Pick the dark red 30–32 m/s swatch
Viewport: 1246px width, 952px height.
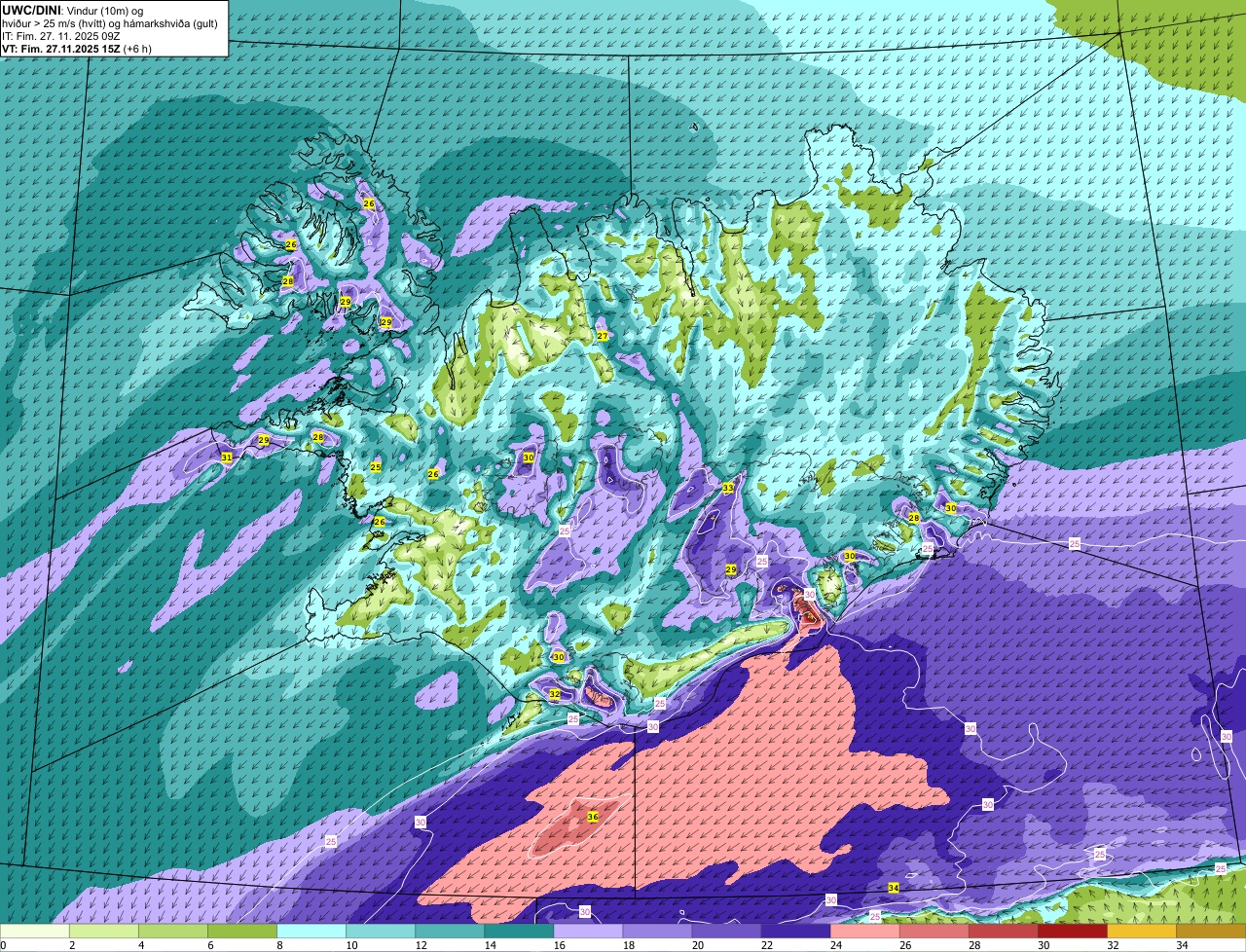click(x=1073, y=932)
